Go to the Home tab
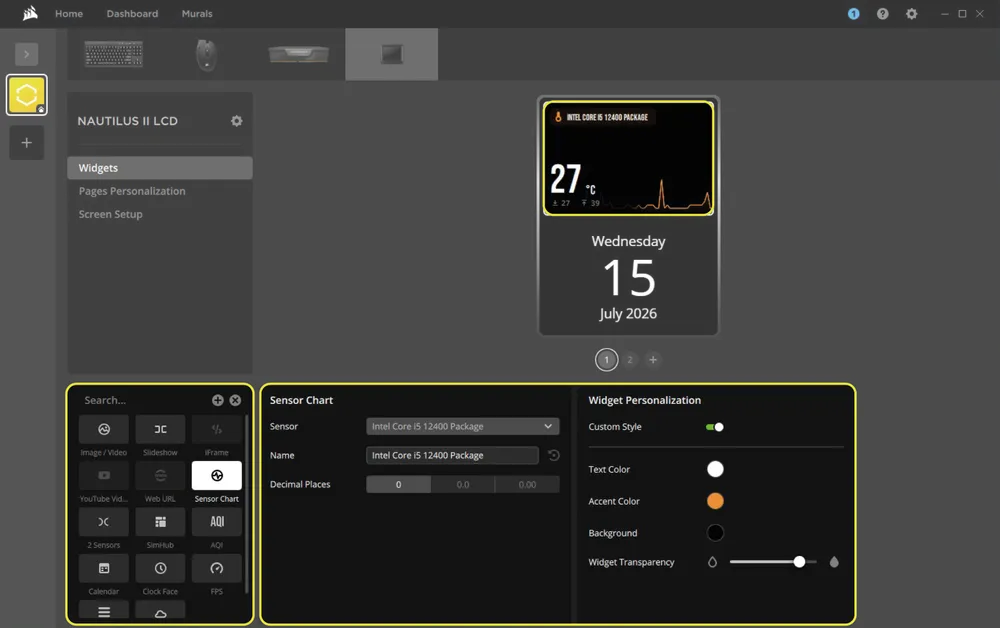Viewport: 1000px width, 628px height. point(69,13)
